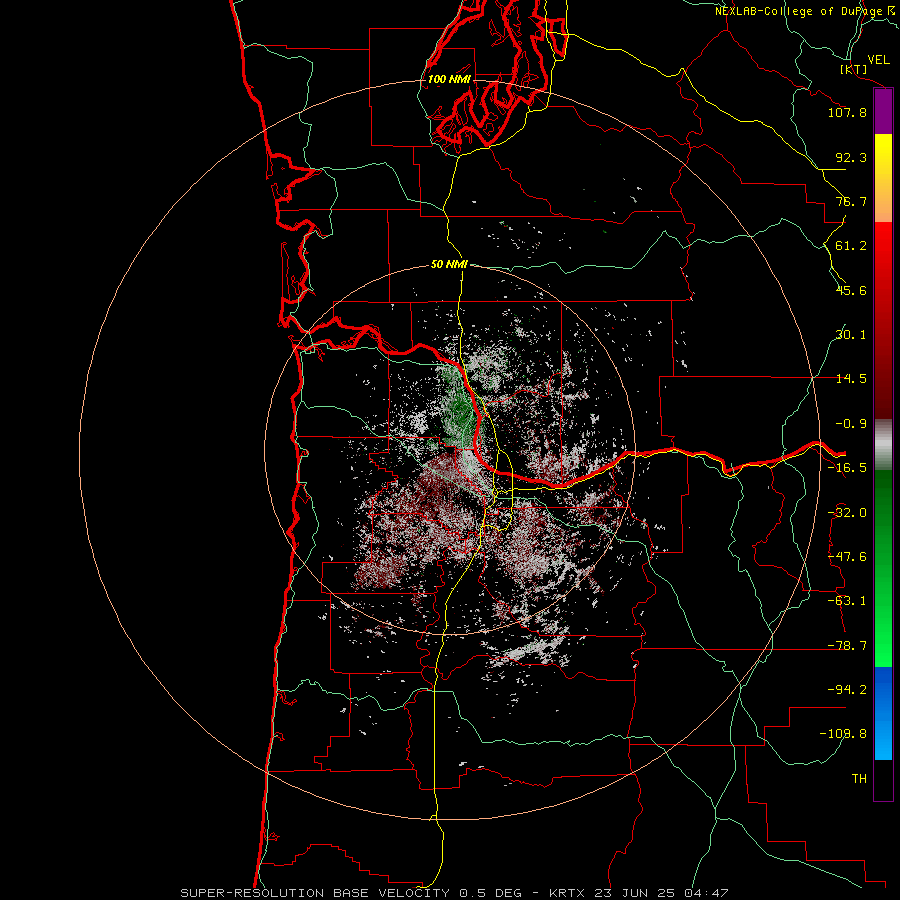
Task: Click the -63.1 velocity scale value
Action: (x=847, y=601)
